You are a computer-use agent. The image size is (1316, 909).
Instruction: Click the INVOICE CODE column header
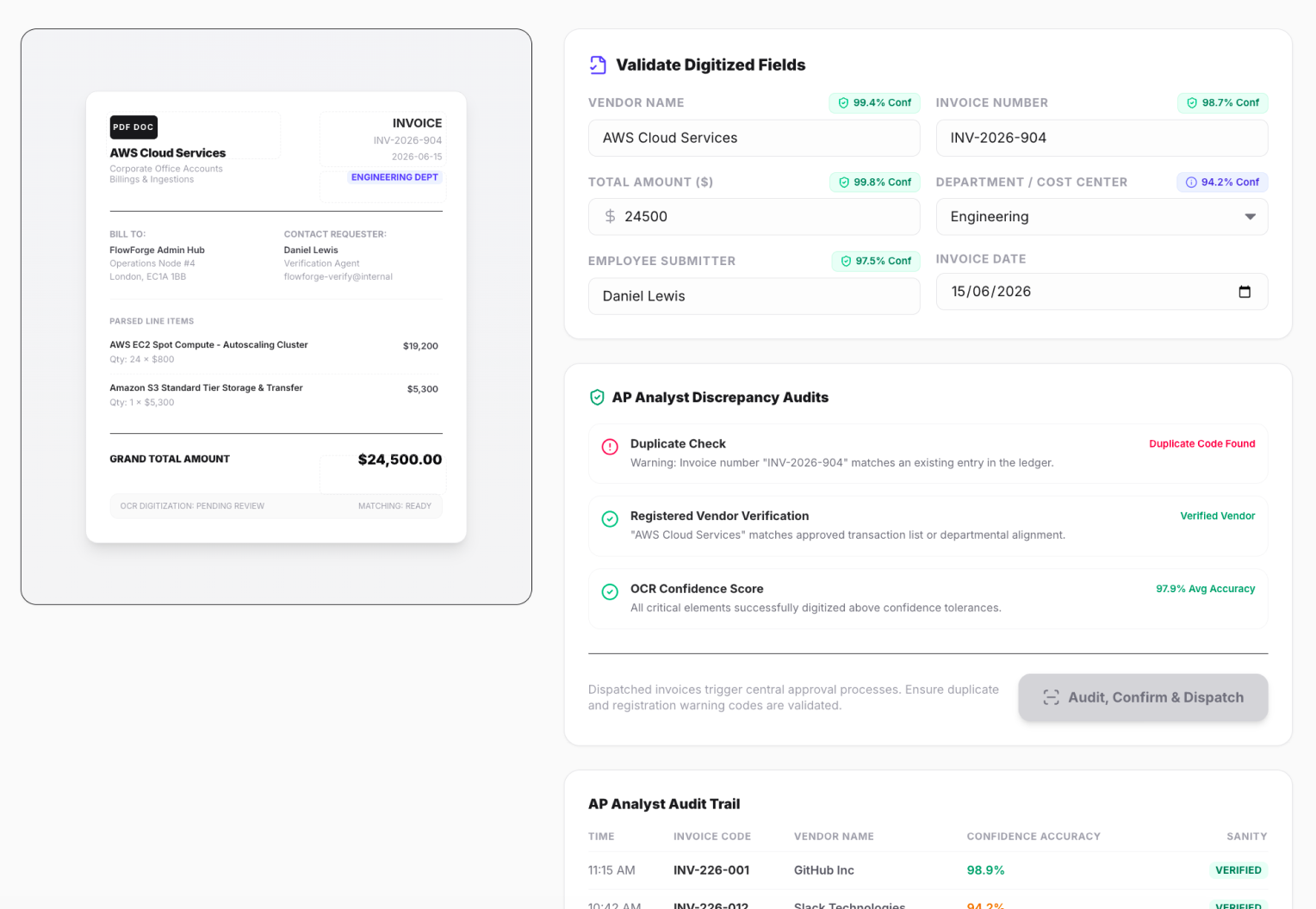click(712, 837)
